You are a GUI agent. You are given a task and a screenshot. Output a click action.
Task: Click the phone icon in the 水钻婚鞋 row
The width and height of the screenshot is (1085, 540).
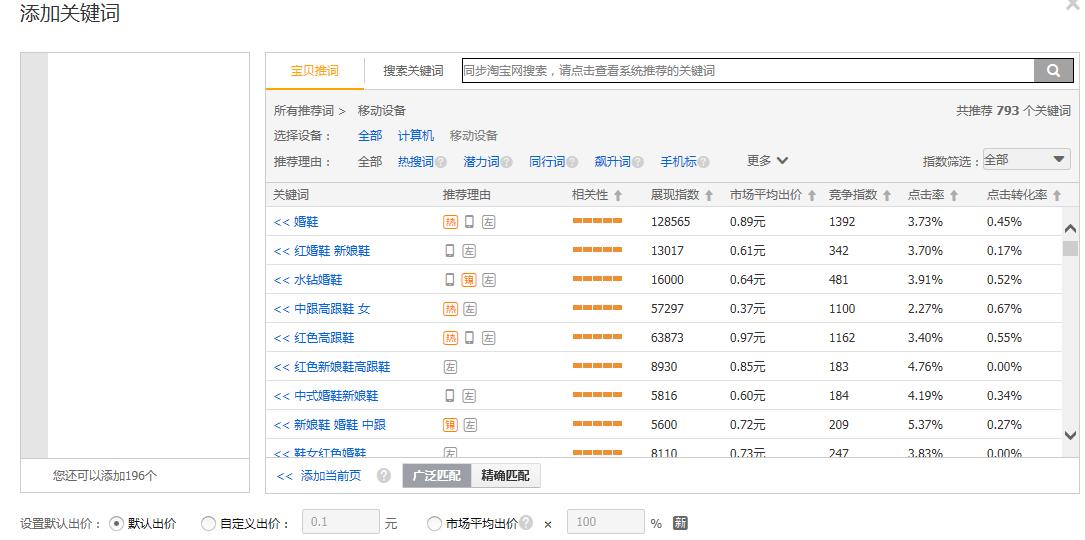tap(450, 280)
